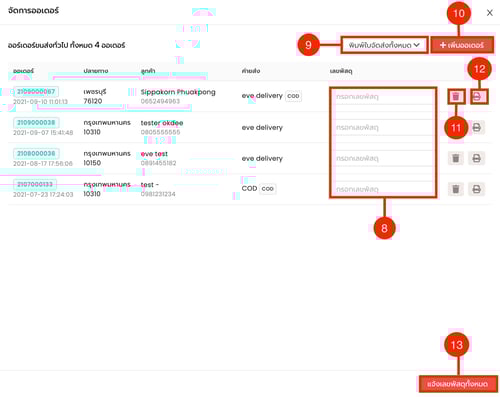Delete order 2108000036 using trash icon
The image size is (500, 397).
456,158
